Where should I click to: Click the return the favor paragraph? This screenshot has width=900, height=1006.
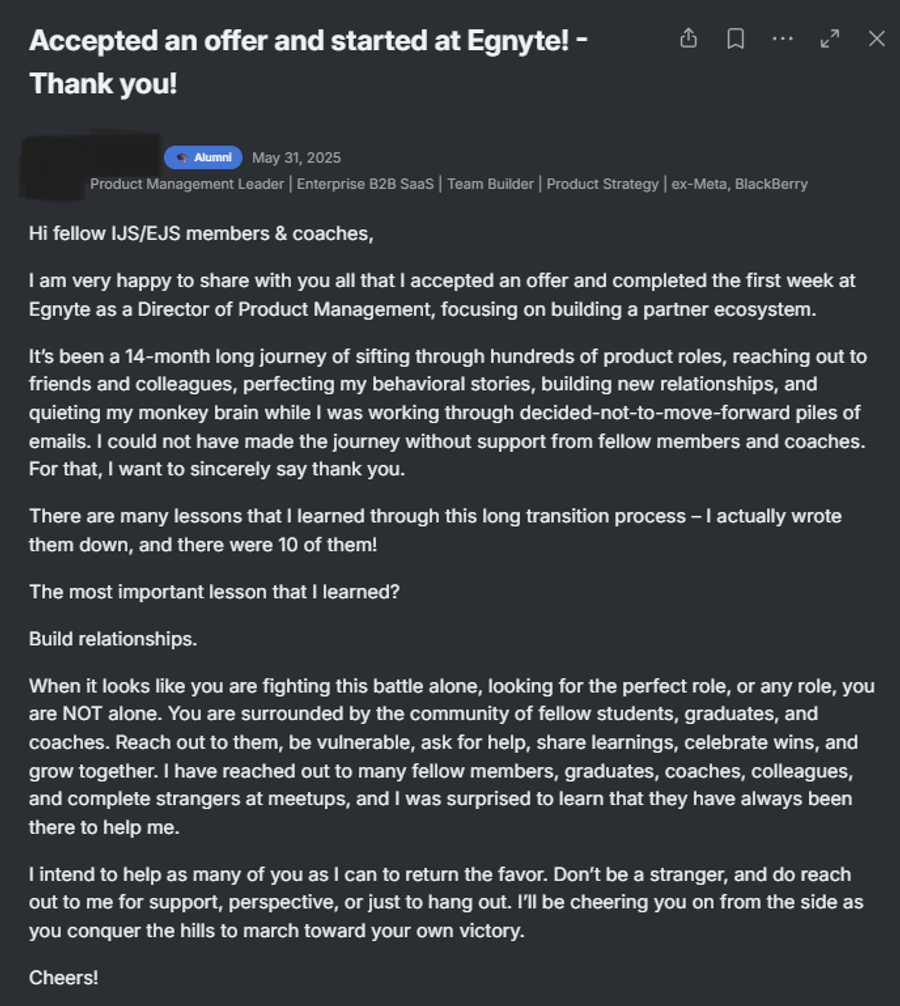446,903
